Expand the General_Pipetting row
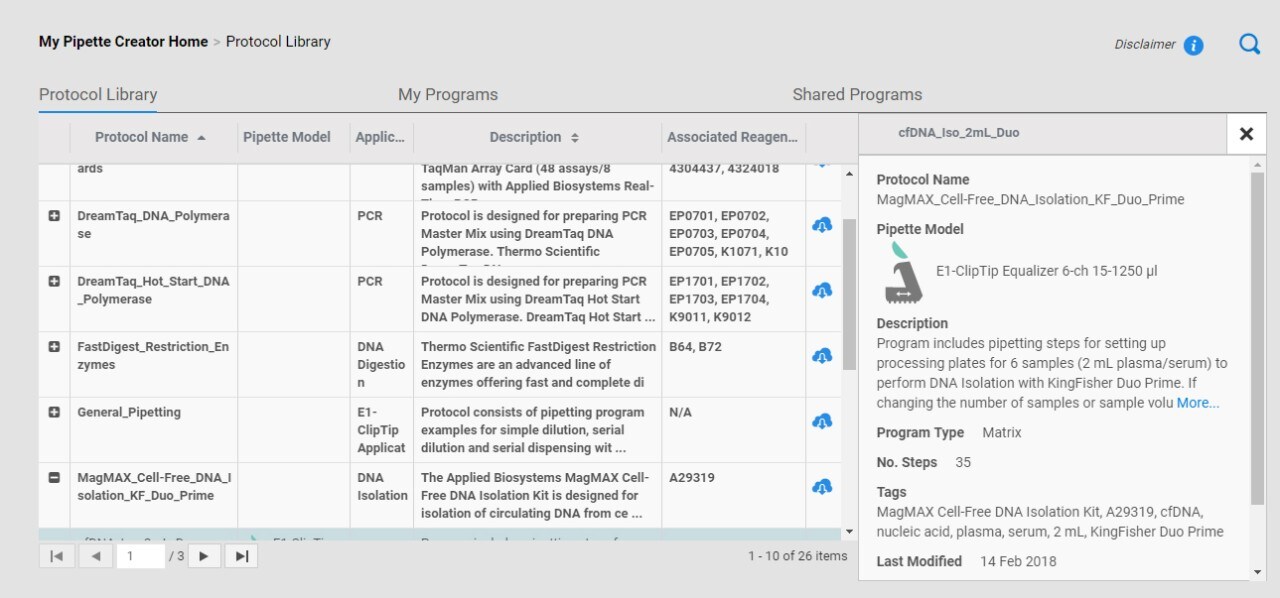Viewport: 1280px width, 598px height. tap(55, 412)
